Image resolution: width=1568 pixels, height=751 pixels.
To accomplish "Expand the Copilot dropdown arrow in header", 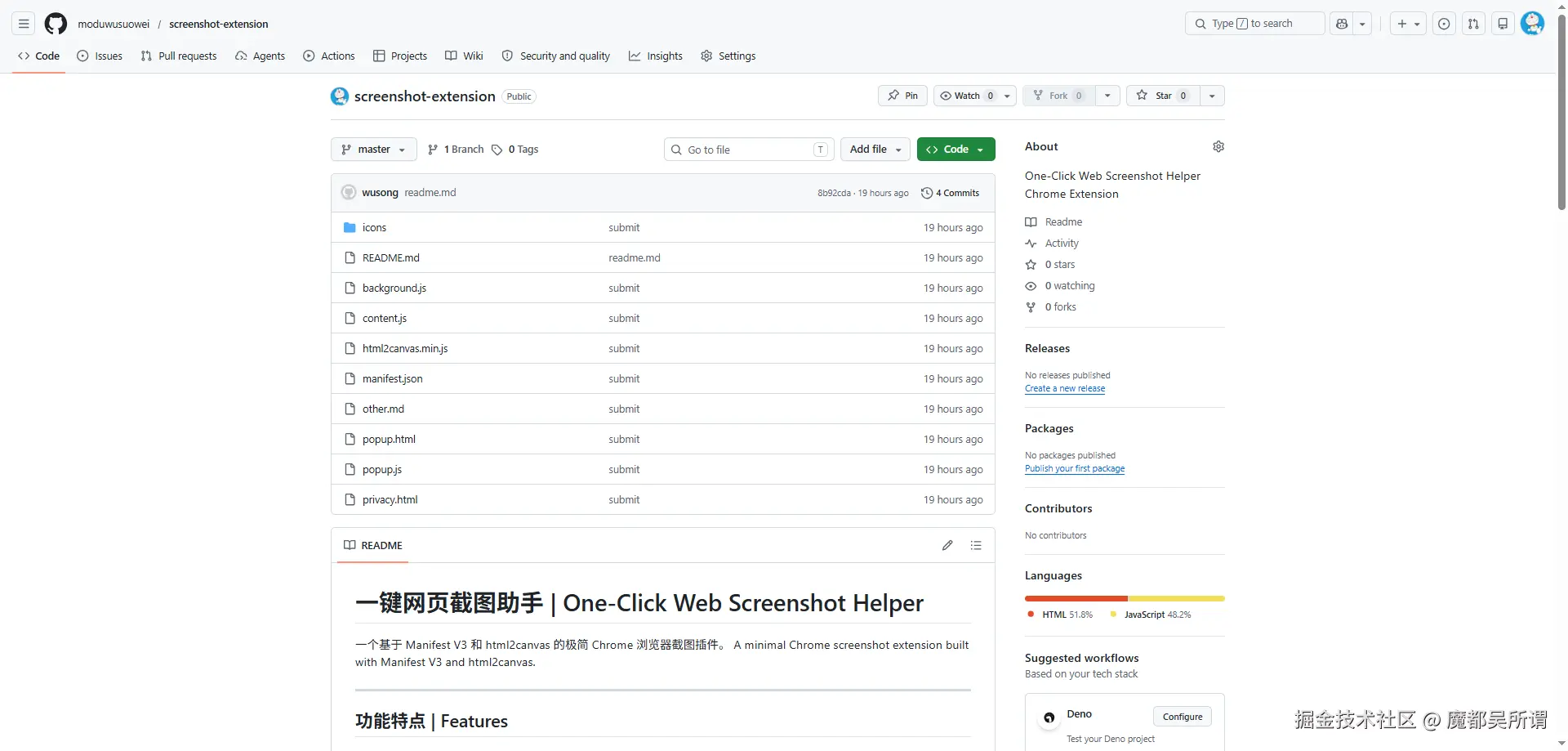I will pos(1362,24).
